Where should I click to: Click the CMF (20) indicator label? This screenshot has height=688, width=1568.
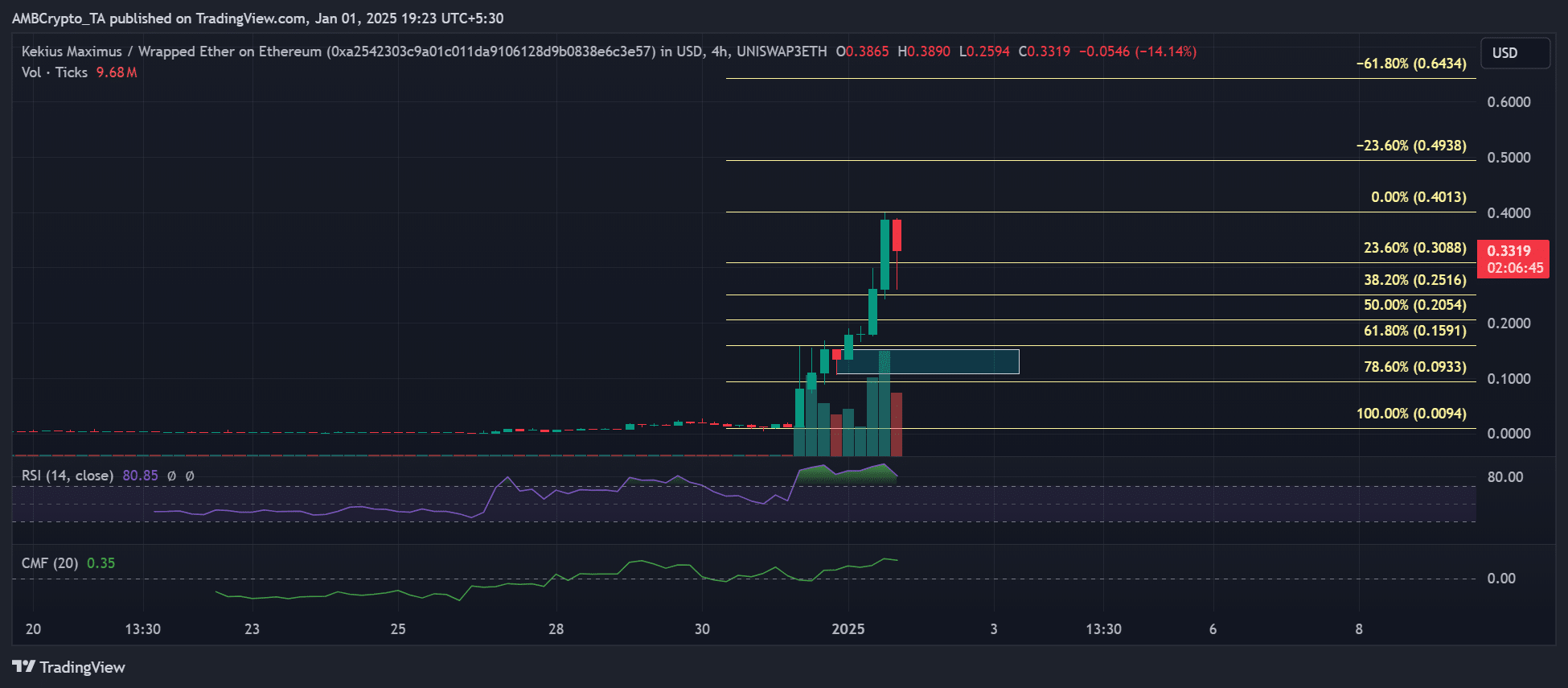coord(50,563)
